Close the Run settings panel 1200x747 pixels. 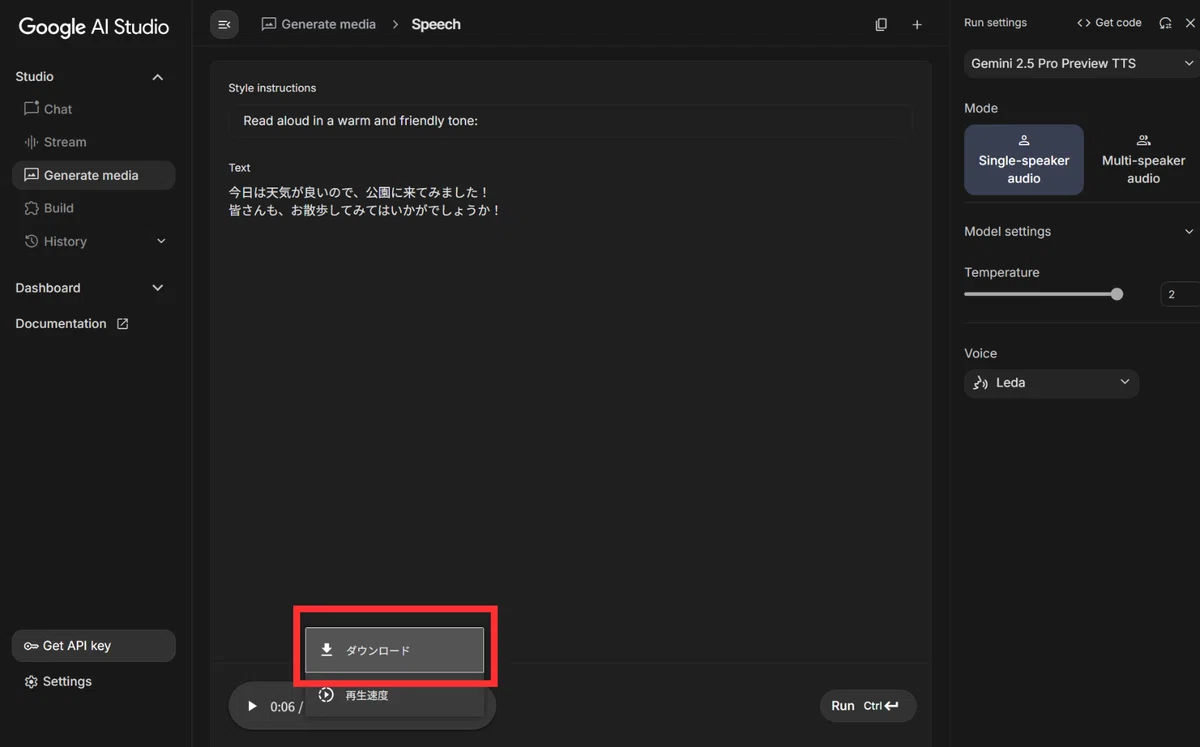1190,22
